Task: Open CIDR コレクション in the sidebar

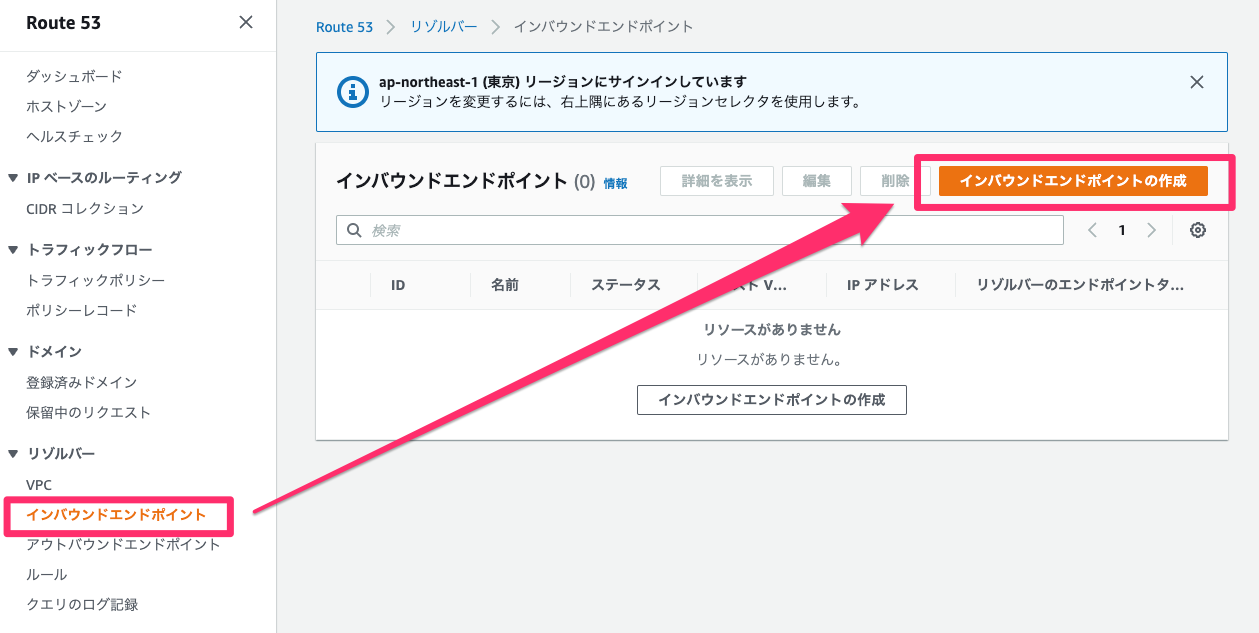Action: click(85, 208)
